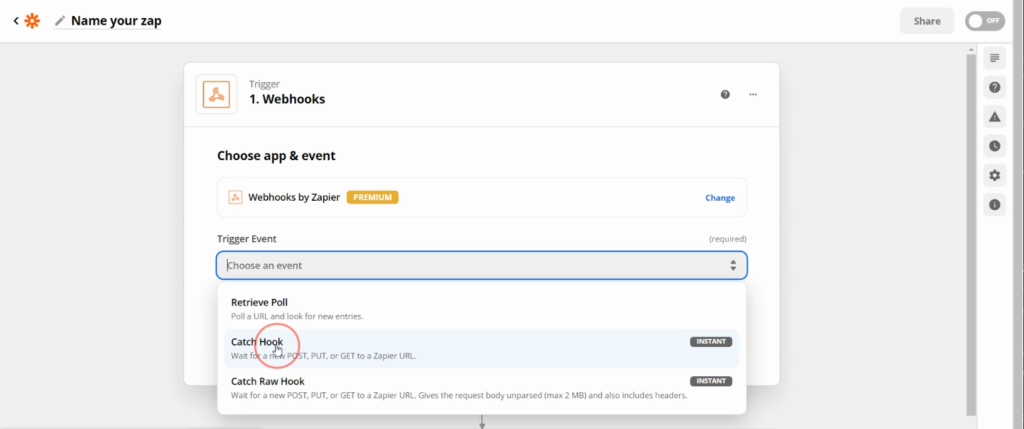Toggle the zap ON/OFF switch
Viewport: 1024px width, 429px height.
point(985,21)
